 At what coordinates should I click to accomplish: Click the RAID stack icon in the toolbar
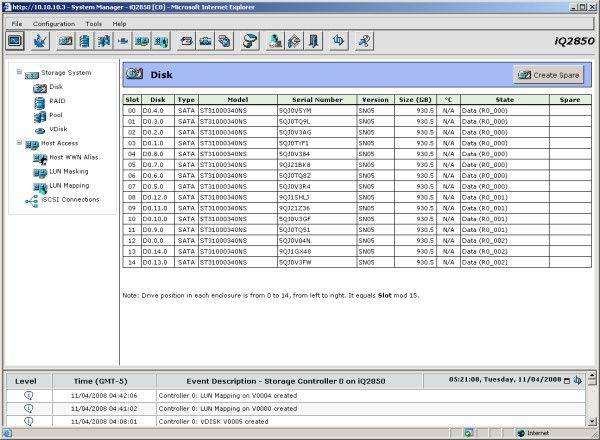(85, 41)
